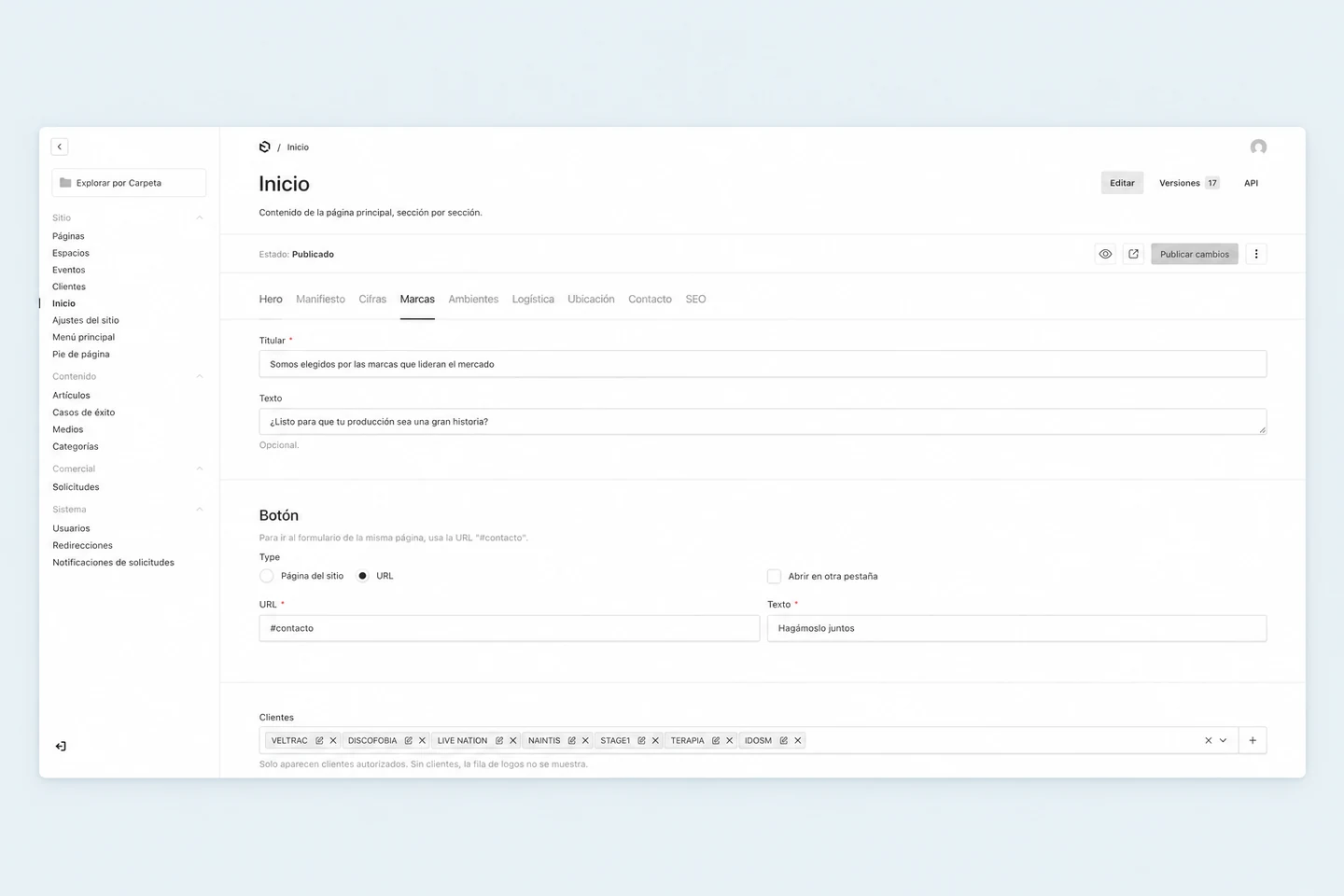Edit the NAINTIS client tag
Screen dimensions: 1344x896
[571, 740]
